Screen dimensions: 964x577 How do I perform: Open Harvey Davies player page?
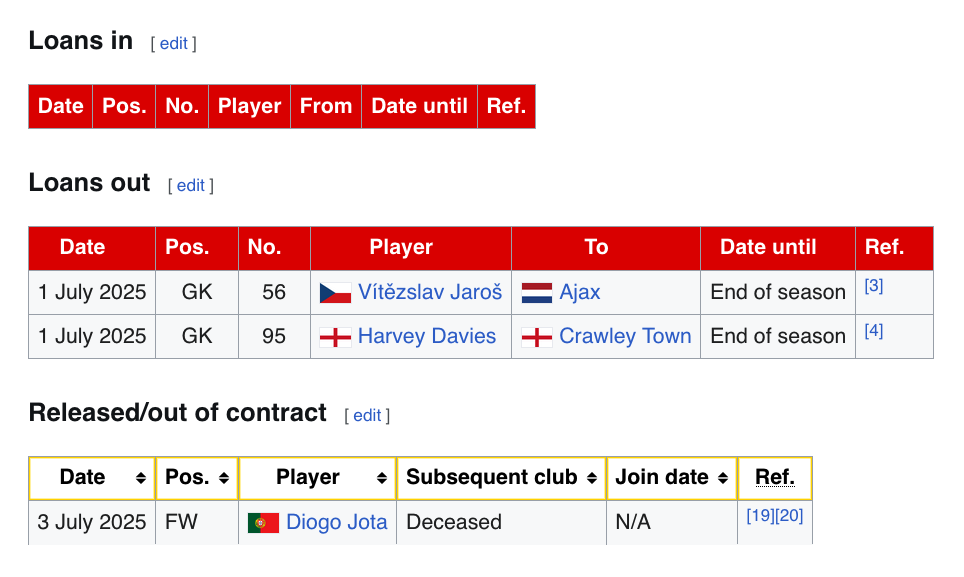pyautogui.click(x=427, y=336)
